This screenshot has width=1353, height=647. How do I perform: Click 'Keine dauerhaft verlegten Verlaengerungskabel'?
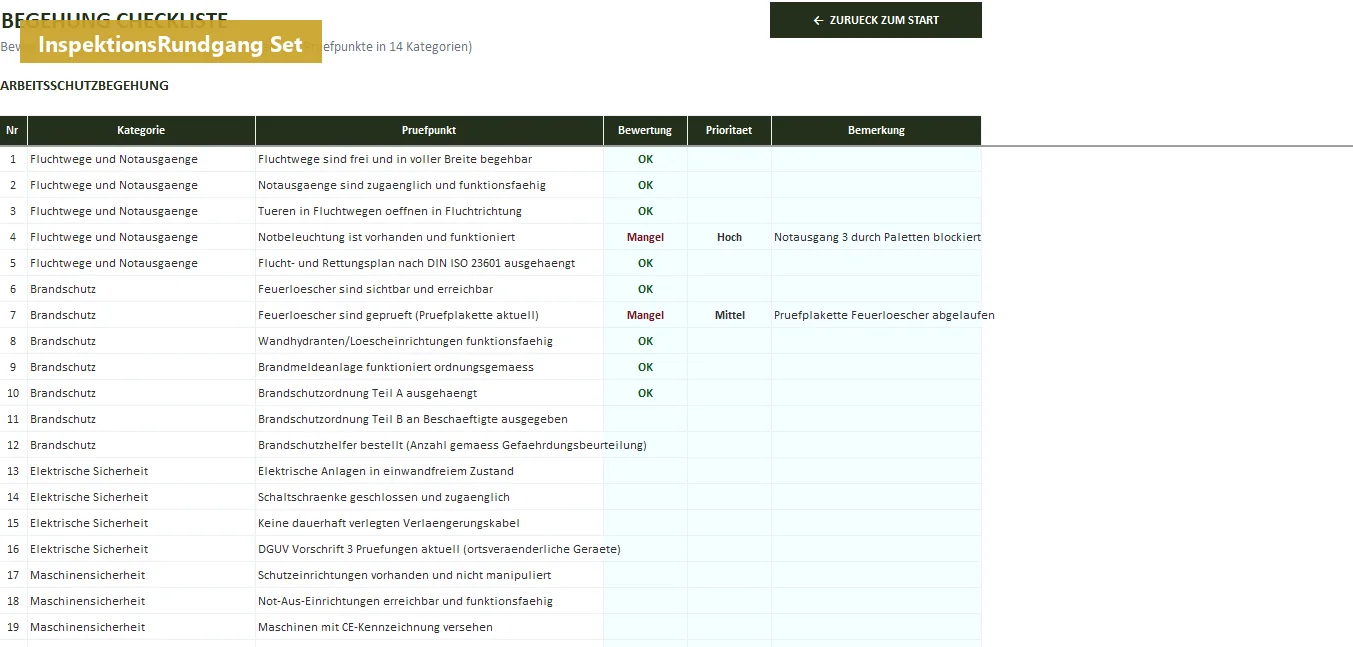(x=389, y=523)
